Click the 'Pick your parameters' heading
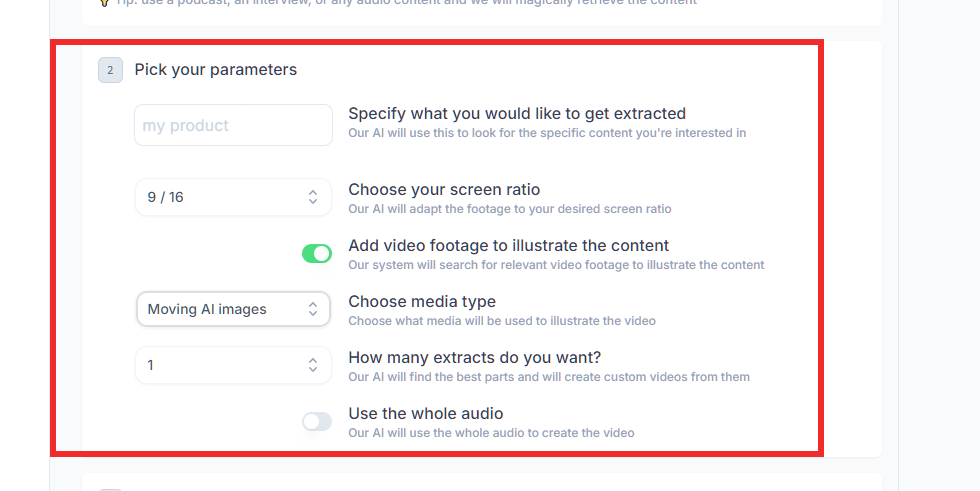This screenshot has width=980, height=491. (216, 70)
